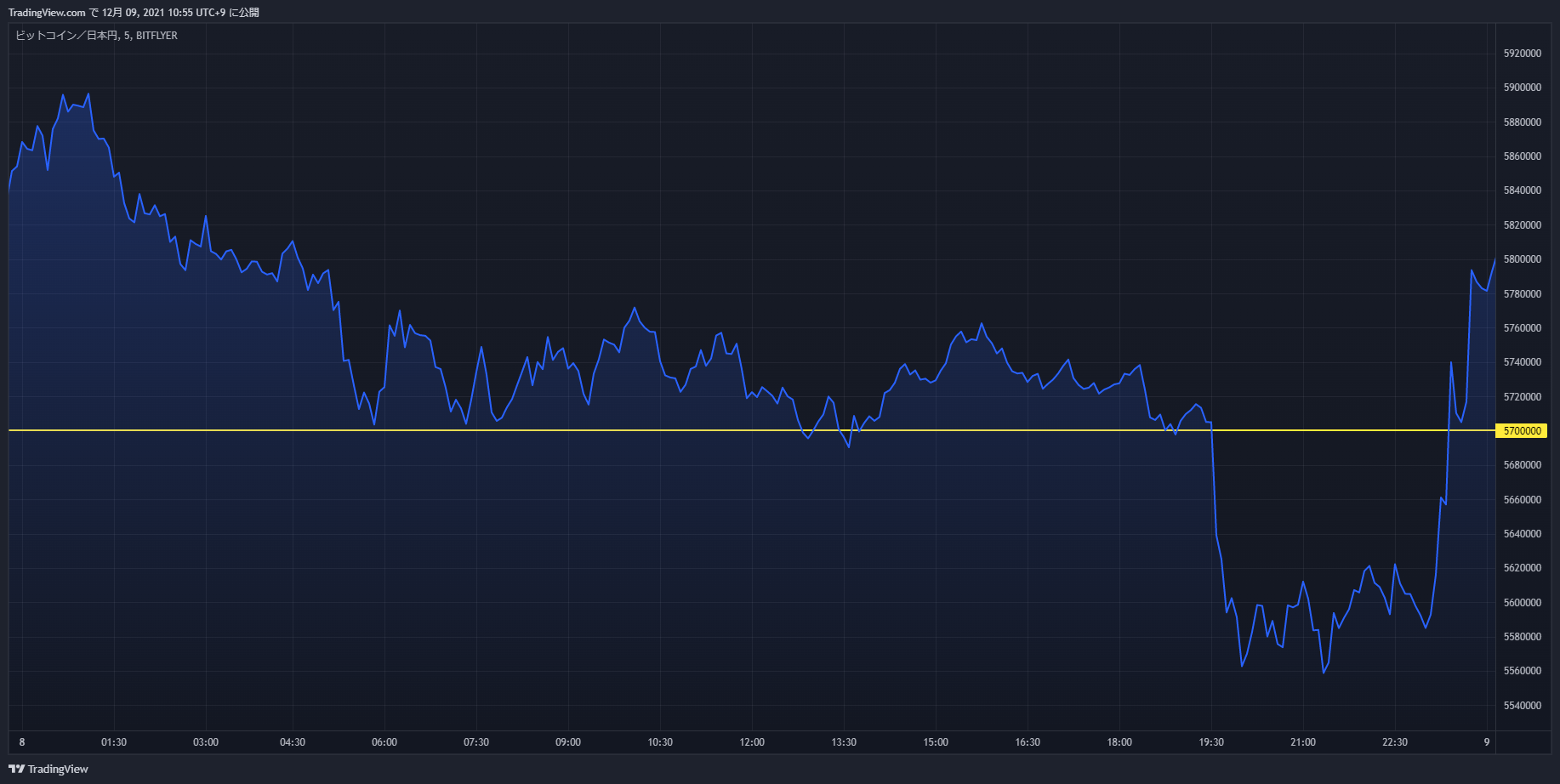Screen dimensions: 1560x784
Task: Click the 04:30 time axis label
Action: tap(293, 742)
